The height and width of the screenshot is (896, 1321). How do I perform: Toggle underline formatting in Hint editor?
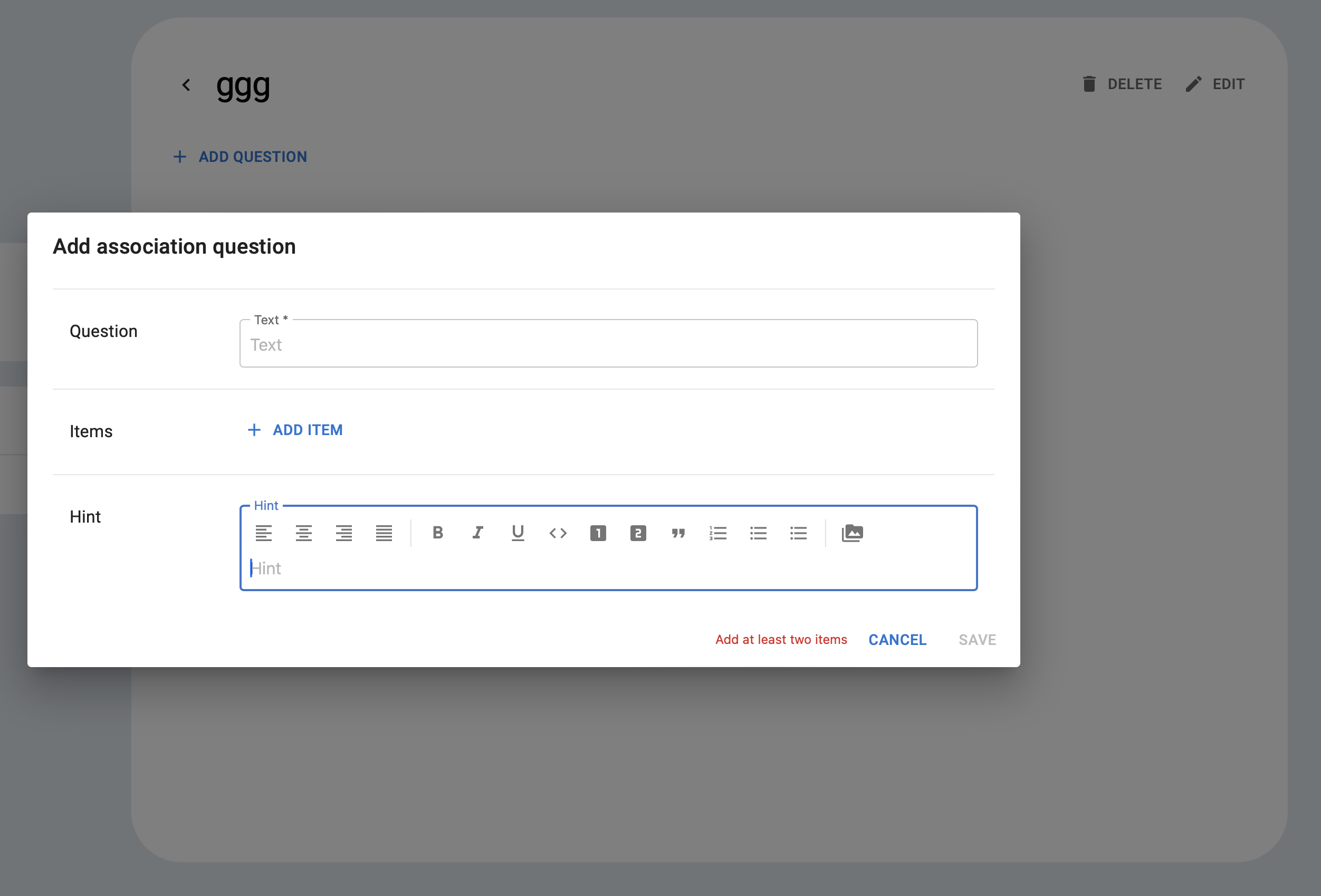coord(518,533)
